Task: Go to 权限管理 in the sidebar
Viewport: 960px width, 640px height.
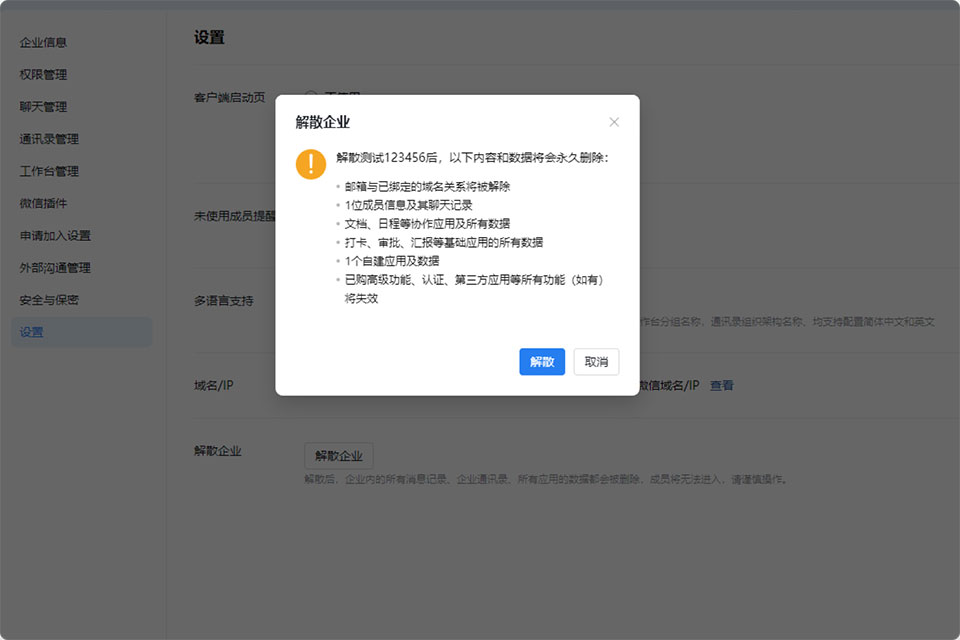Action: [44, 74]
